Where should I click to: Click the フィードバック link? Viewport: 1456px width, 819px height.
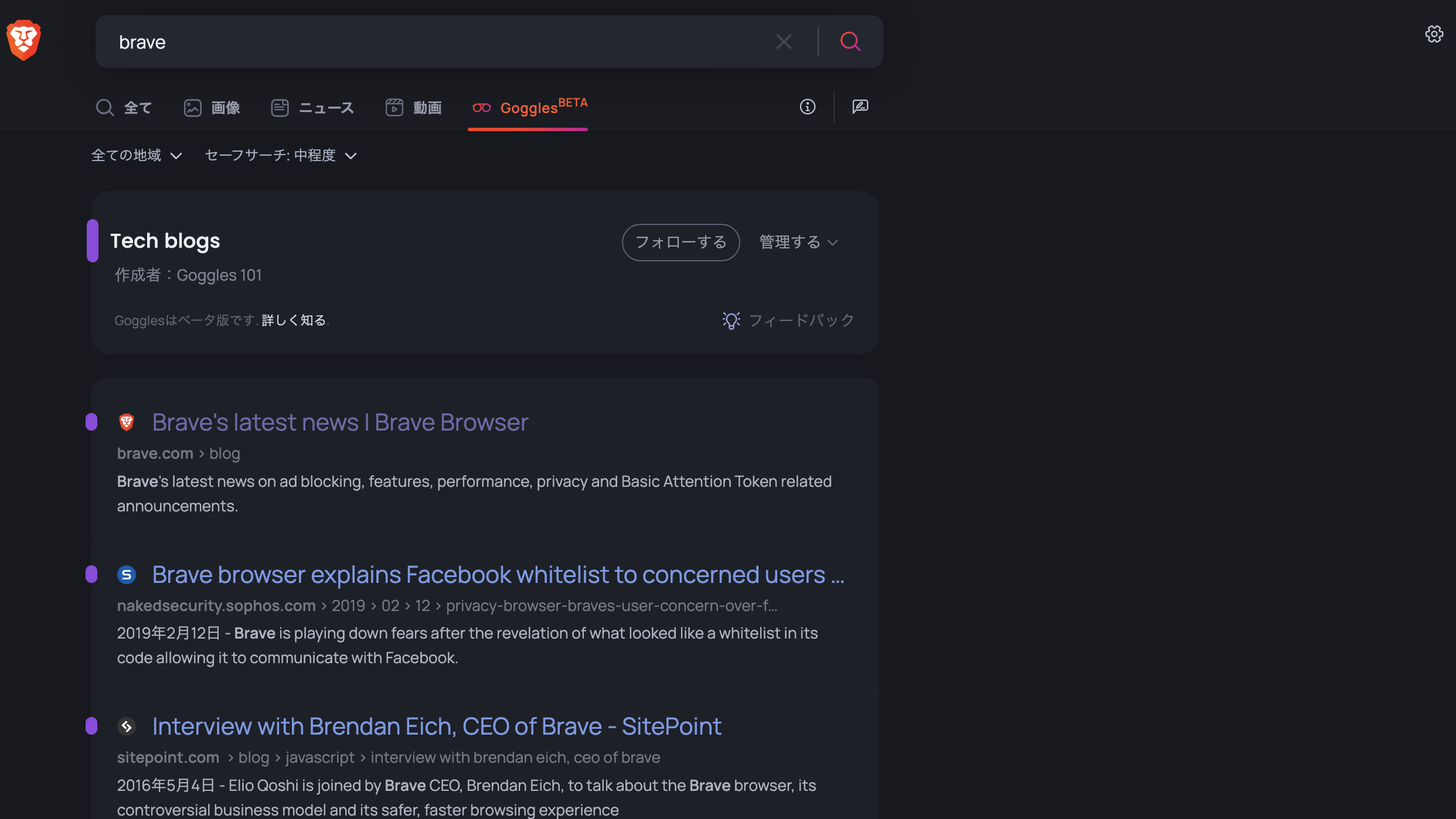(x=788, y=320)
